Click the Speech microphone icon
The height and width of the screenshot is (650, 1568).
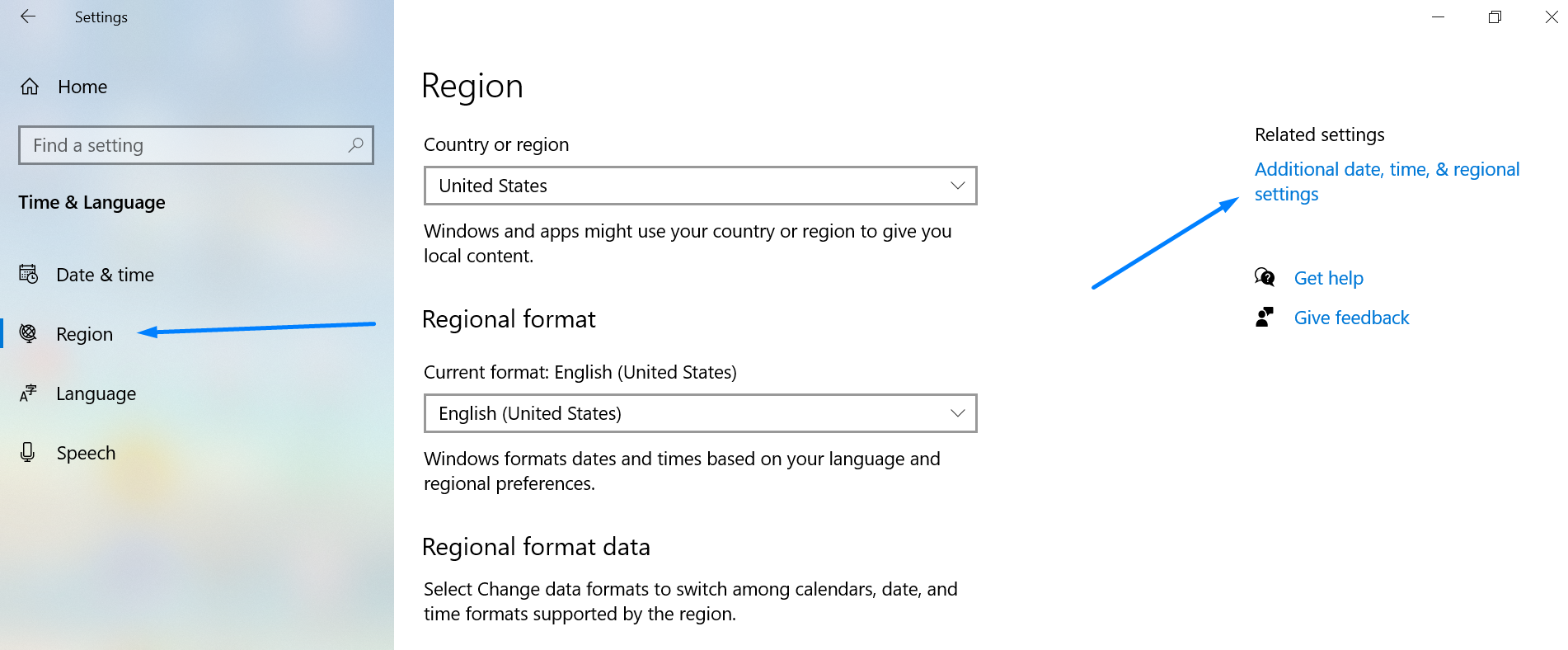[28, 452]
